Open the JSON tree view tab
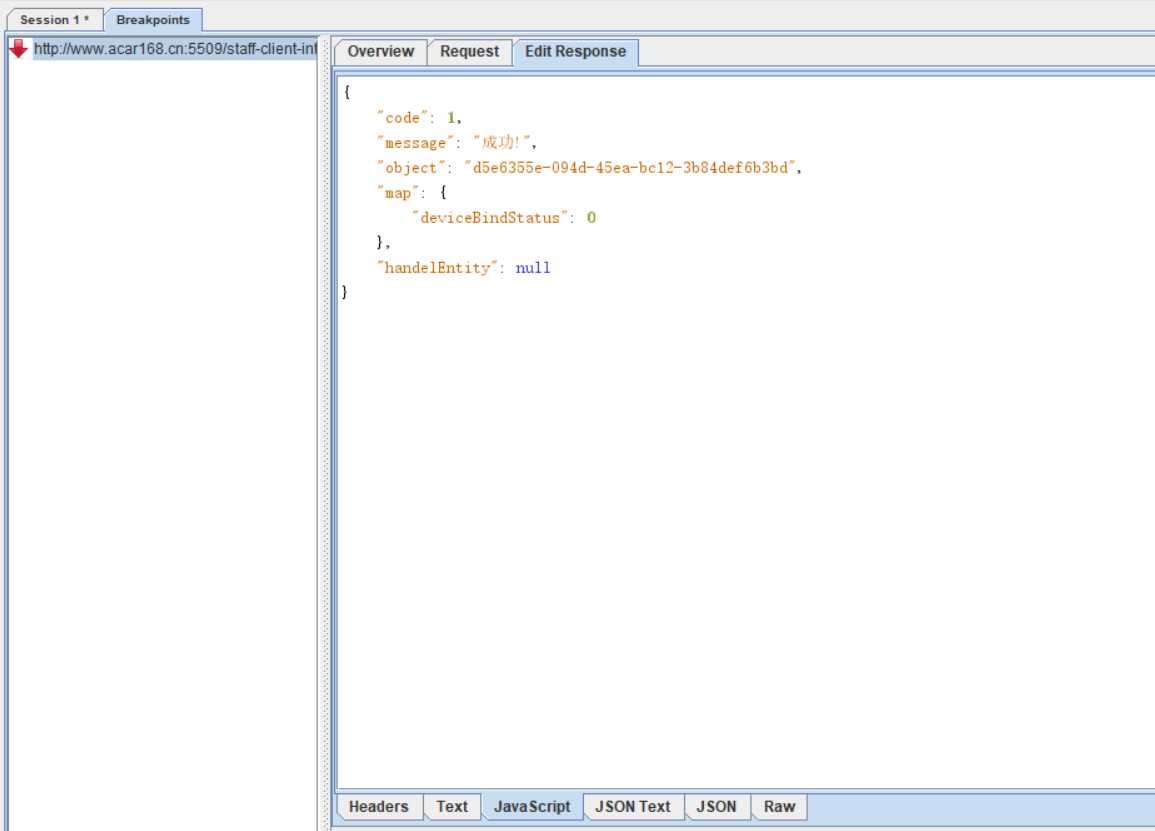This screenshot has width=1155, height=831. click(716, 807)
